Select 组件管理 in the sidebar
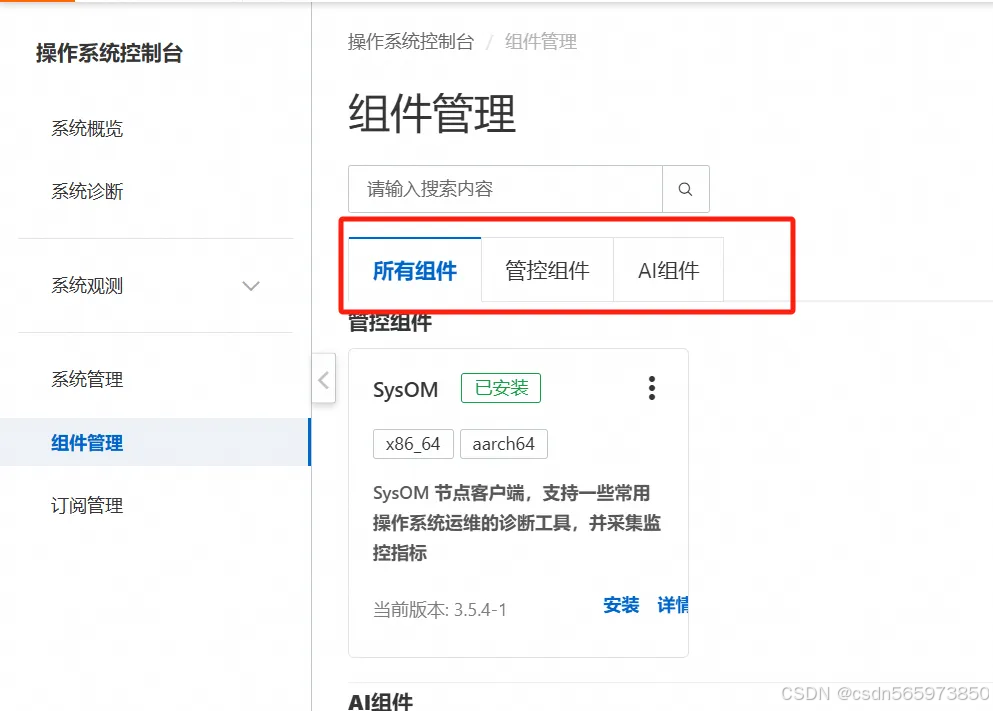 coord(155,442)
